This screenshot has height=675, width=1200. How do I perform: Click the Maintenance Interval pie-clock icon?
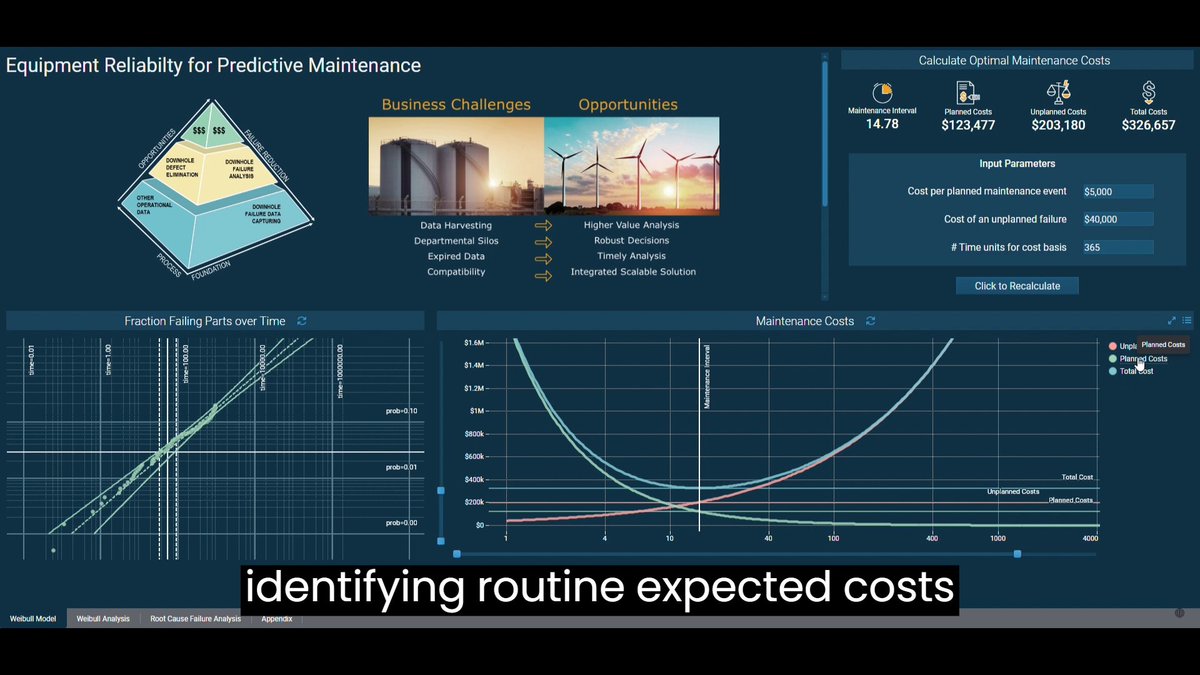(882, 93)
